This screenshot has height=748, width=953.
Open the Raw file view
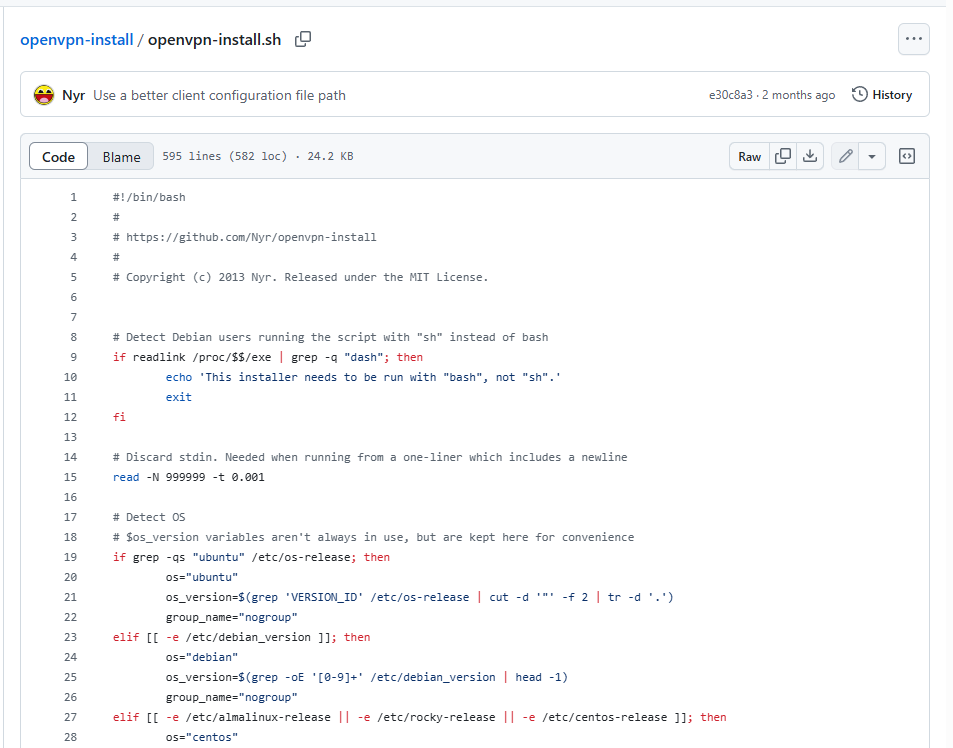tap(749, 157)
